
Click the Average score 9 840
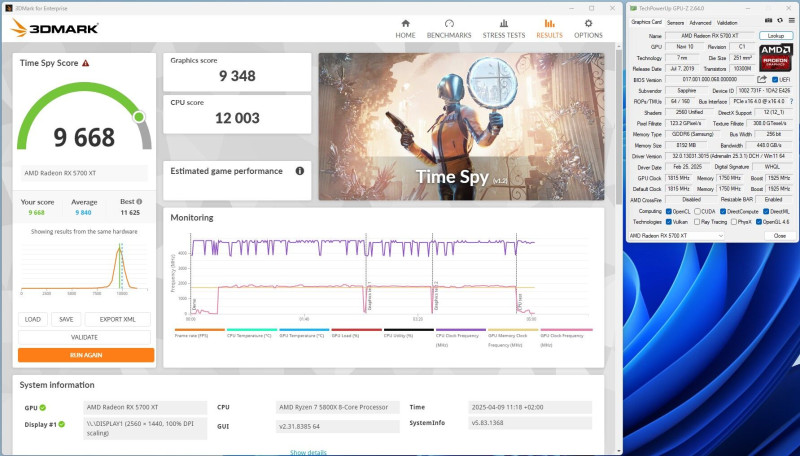(83, 213)
